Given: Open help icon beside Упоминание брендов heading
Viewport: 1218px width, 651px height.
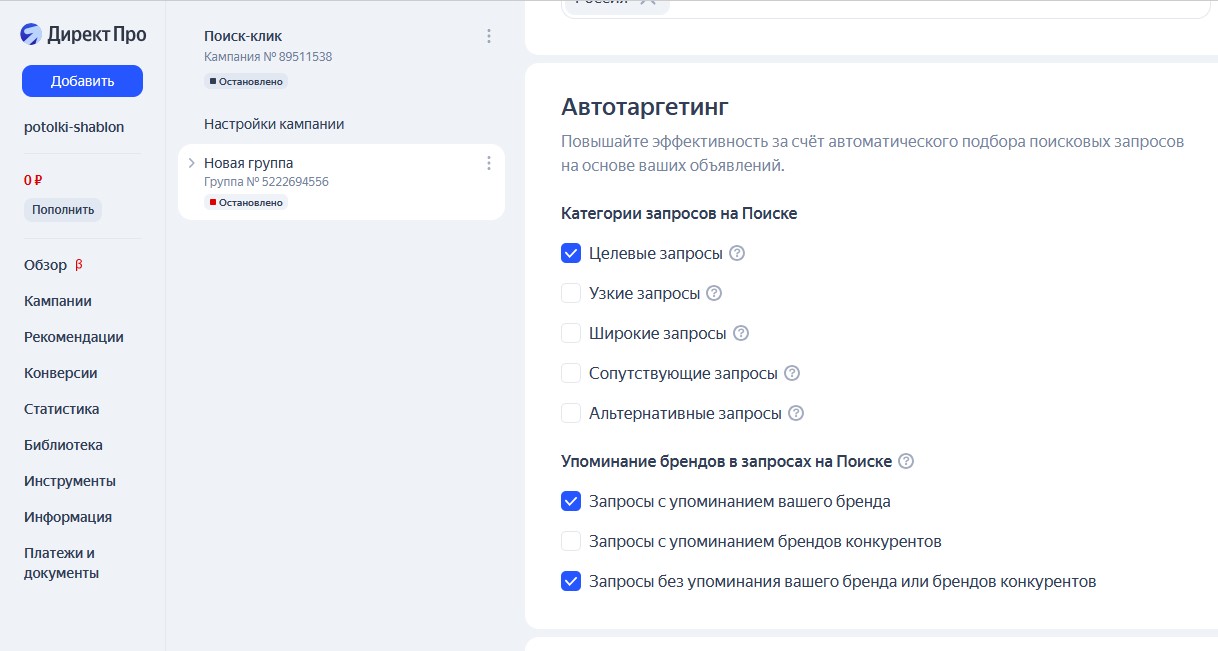Looking at the screenshot, I should [x=906, y=462].
